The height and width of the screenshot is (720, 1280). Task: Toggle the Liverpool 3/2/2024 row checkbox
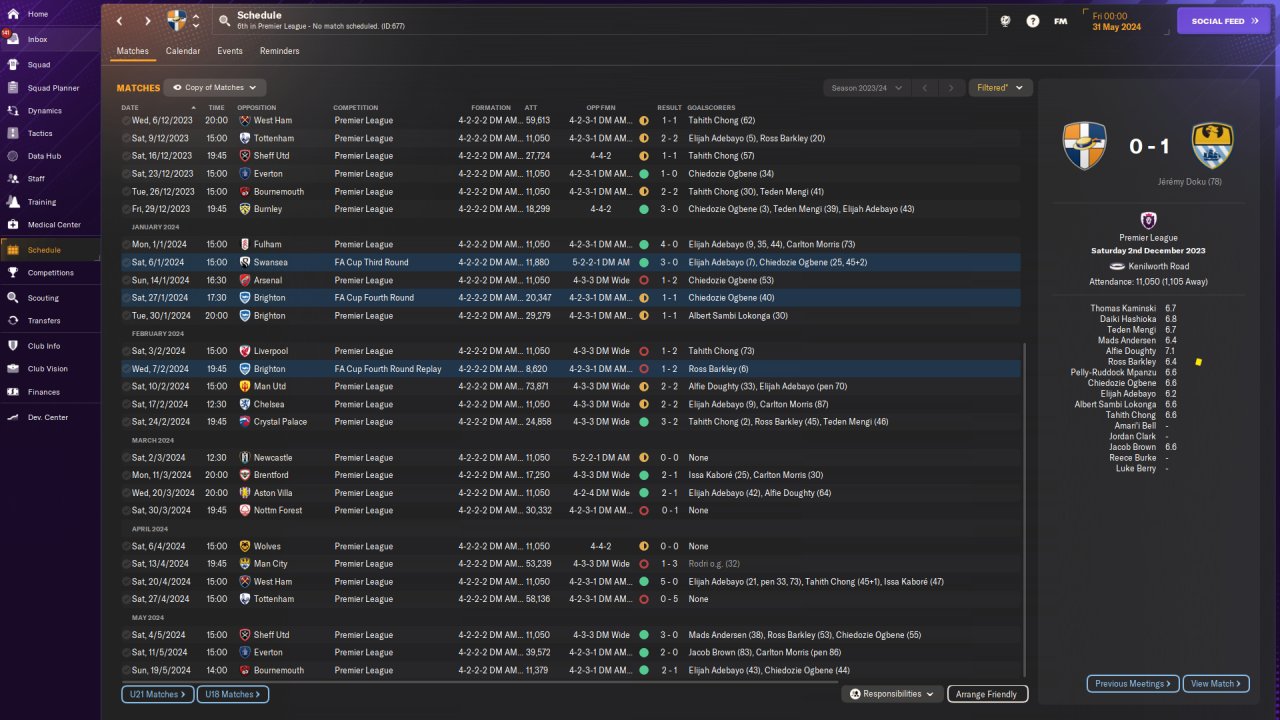point(126,352)
